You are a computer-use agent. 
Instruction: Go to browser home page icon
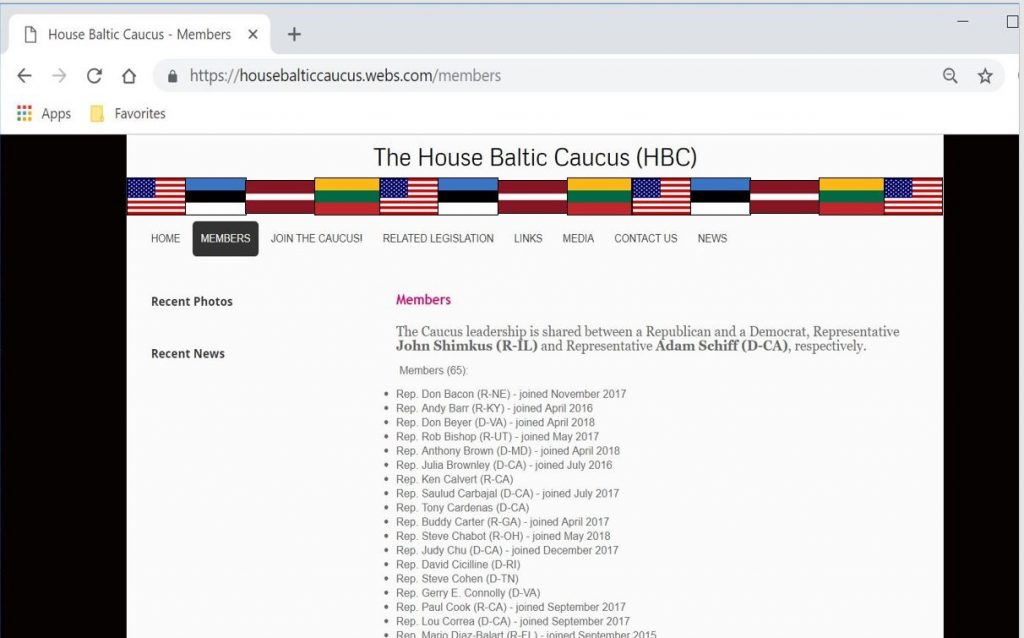click(129, 76)
